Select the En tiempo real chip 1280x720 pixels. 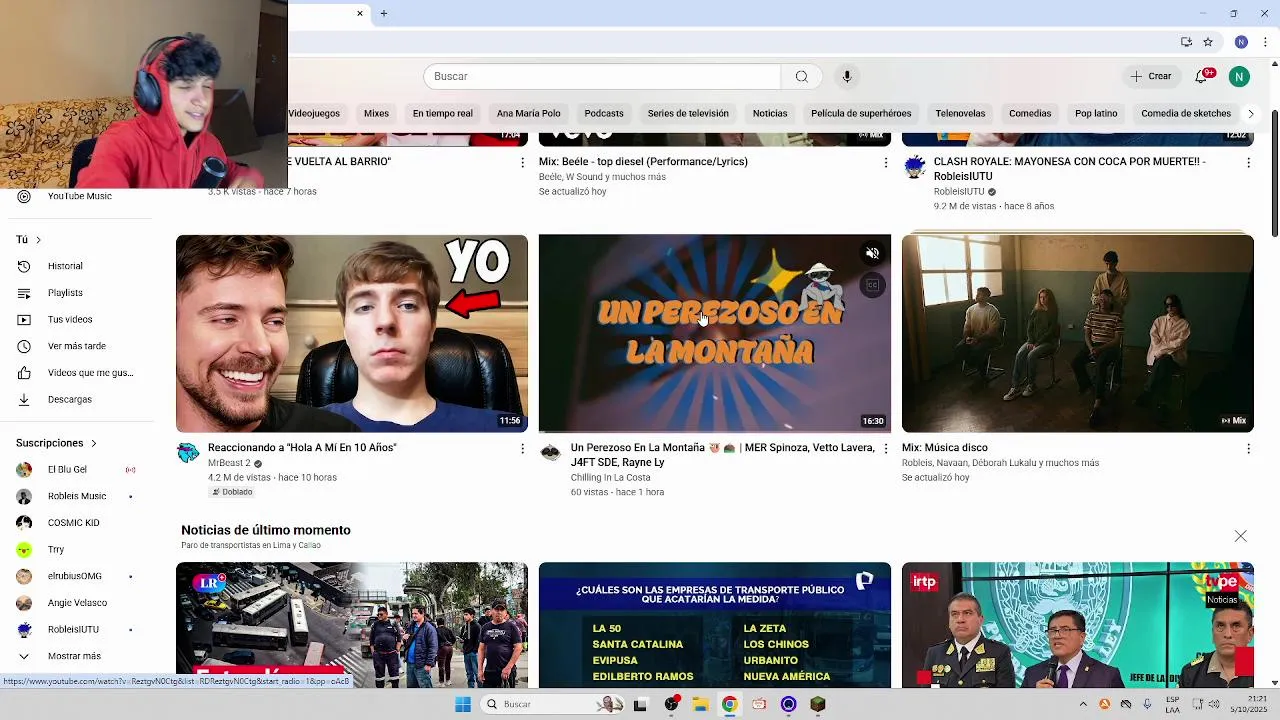(x=442, y=113)
